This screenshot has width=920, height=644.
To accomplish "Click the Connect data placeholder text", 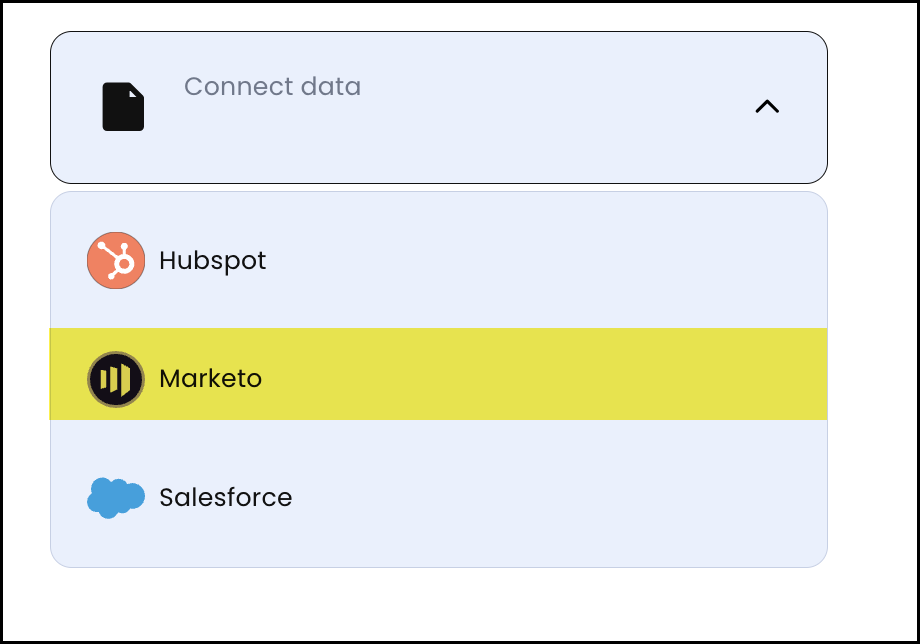I will (x=272, y=87).
